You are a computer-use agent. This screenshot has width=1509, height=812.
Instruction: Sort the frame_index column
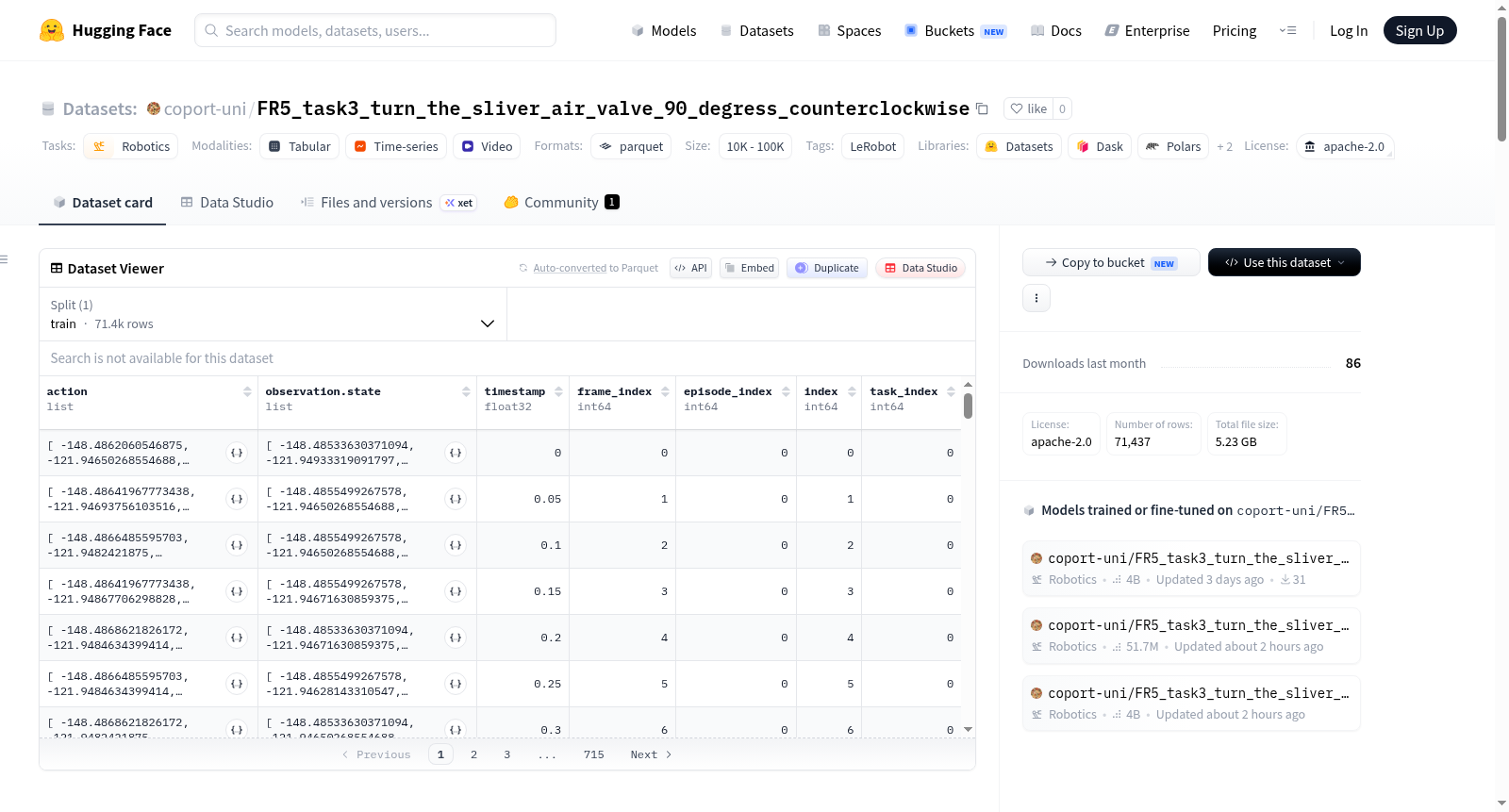click(665, 391)
